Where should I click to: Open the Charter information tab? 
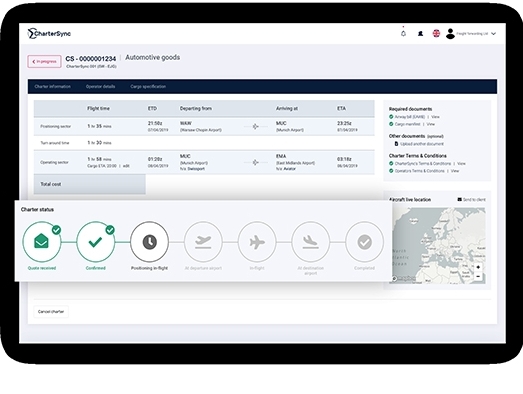[52, 86]
